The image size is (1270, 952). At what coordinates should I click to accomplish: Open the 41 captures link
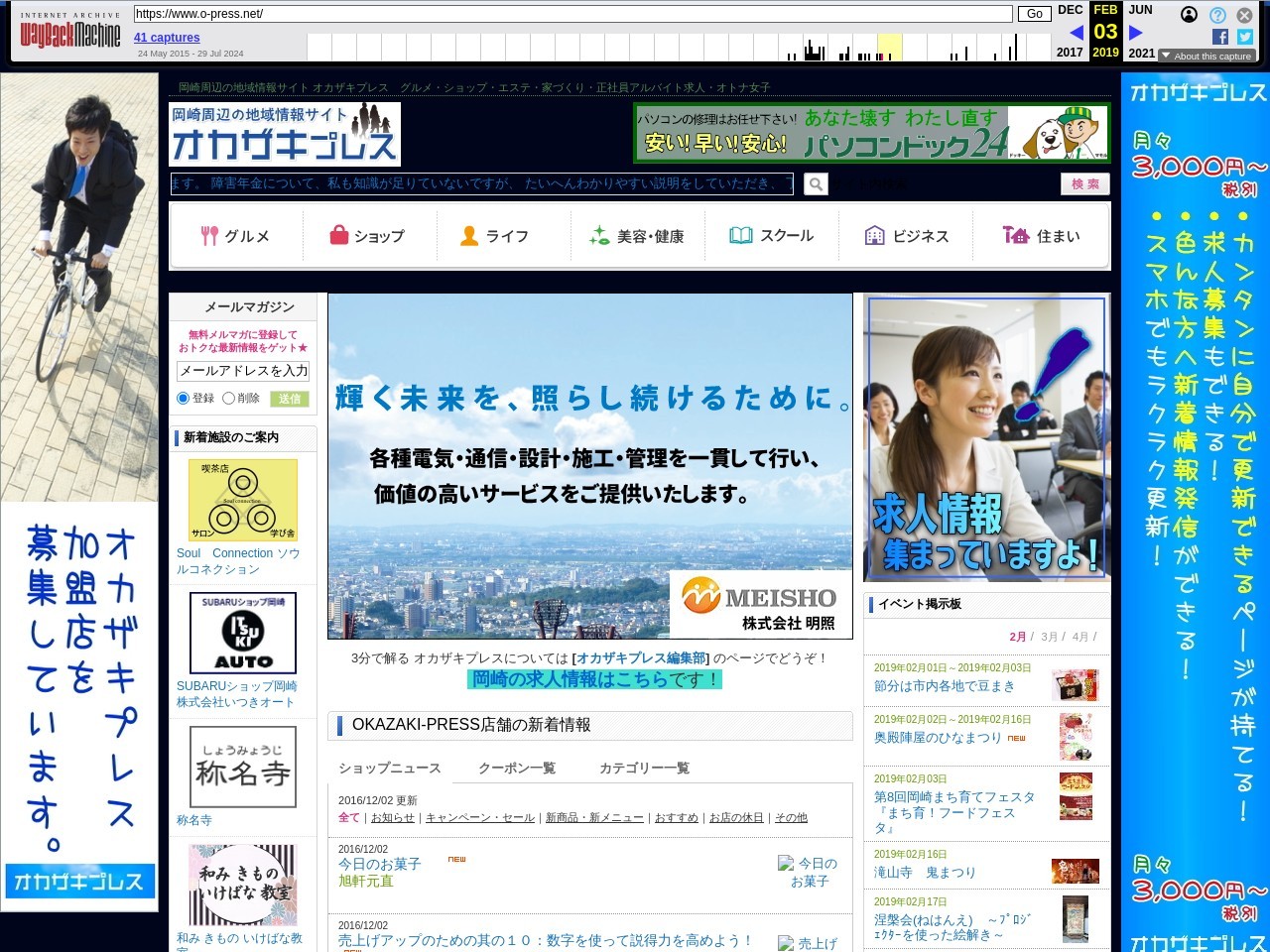coord(167,38)
